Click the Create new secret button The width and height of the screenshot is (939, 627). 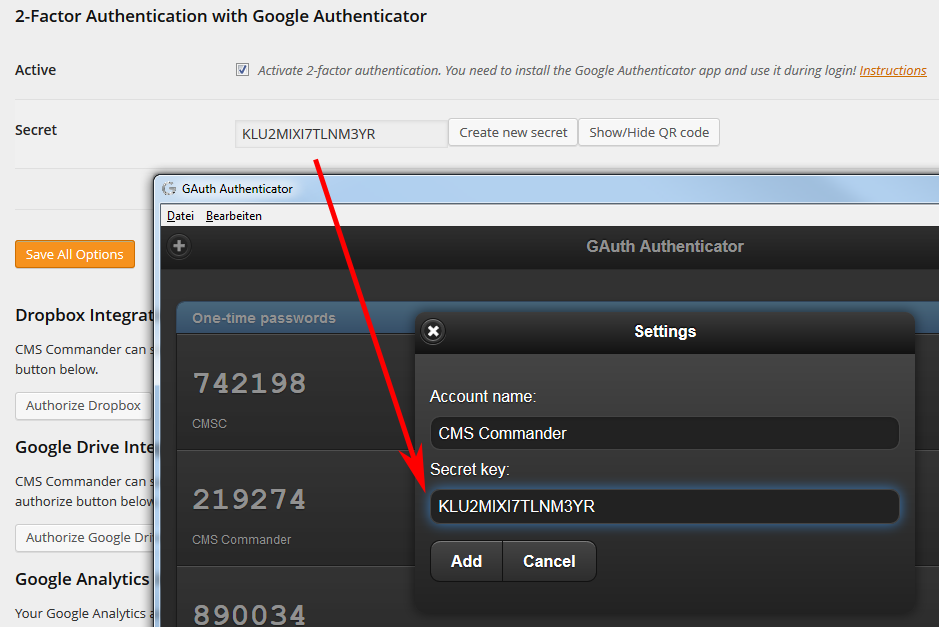(x=513, y=132)
